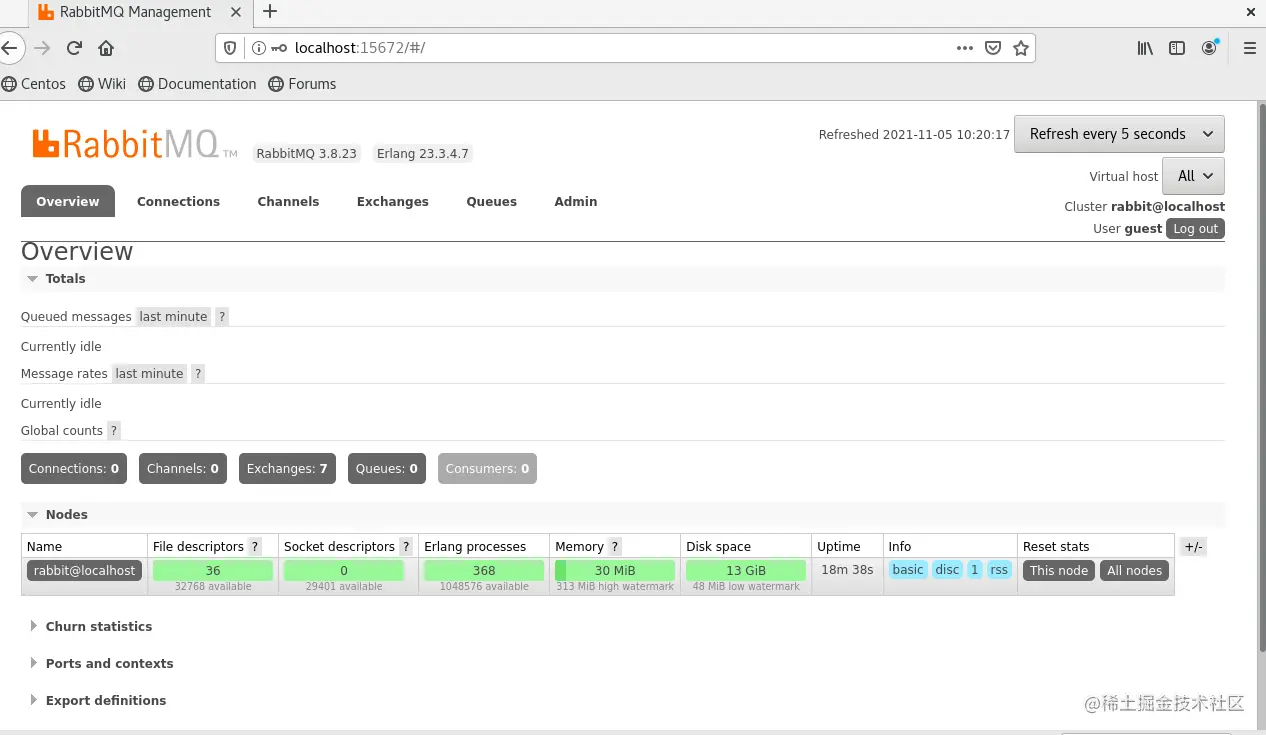This screenshot has height=735, width=1266.
Task: Open the page actions three-dot menu
Action: click(965, 48)
